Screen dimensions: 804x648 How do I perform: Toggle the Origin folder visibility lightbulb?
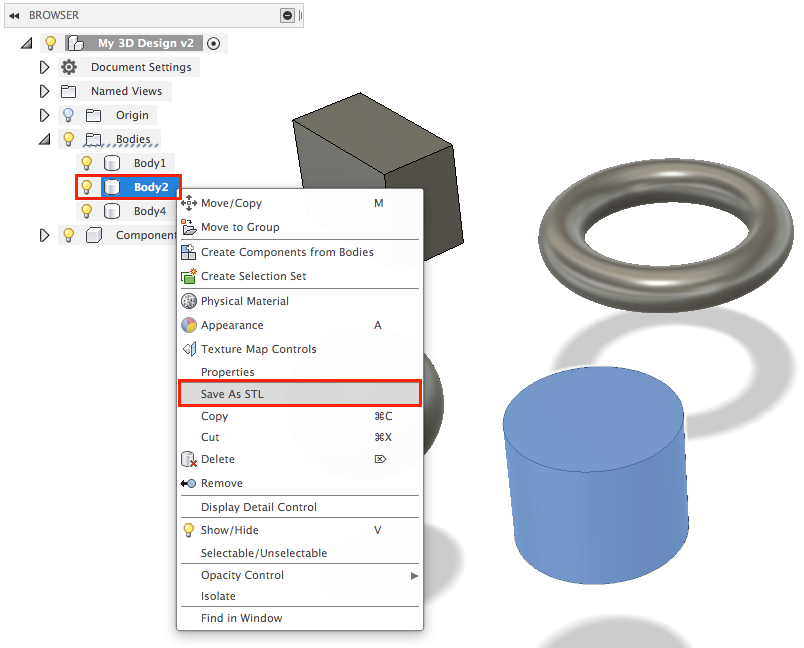(x=68, y=115)
